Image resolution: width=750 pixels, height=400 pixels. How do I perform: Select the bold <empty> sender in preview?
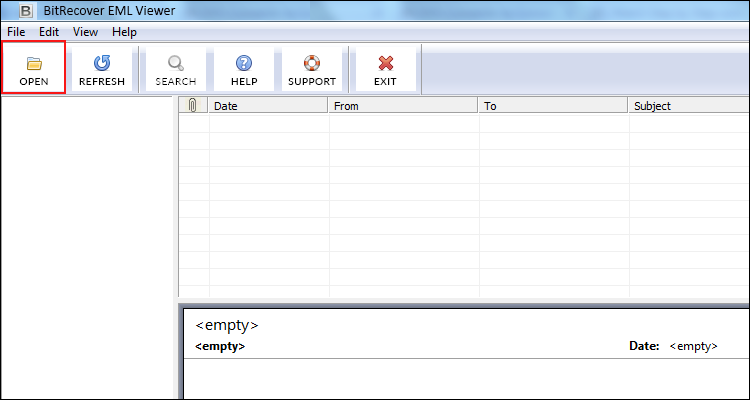tap(220, 346)
